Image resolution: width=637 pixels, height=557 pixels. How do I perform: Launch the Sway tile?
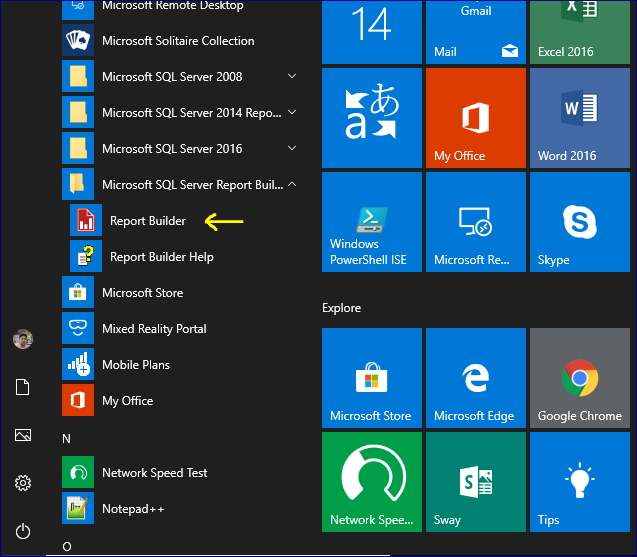point(476,482)
